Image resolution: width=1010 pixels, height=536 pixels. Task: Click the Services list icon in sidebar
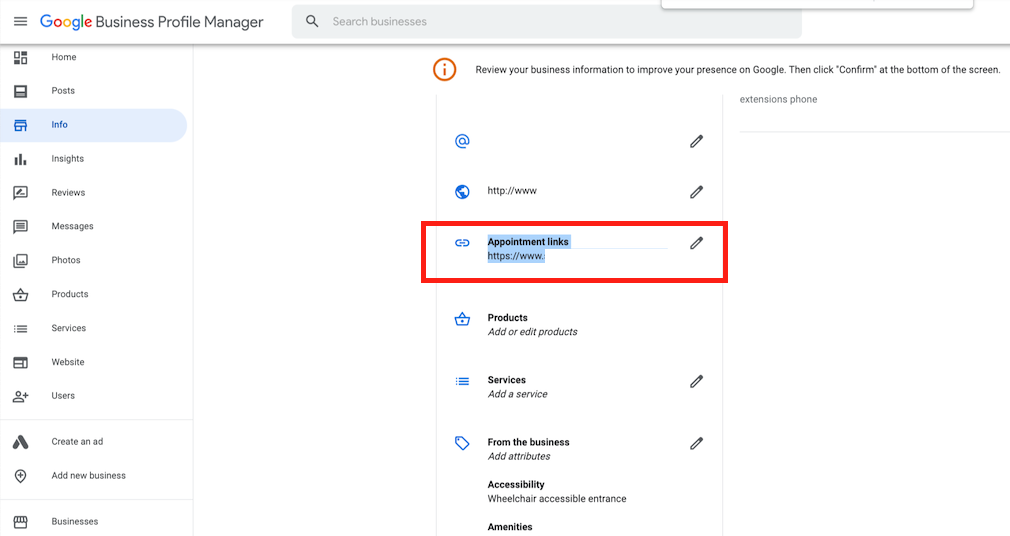tap(21, 329)
